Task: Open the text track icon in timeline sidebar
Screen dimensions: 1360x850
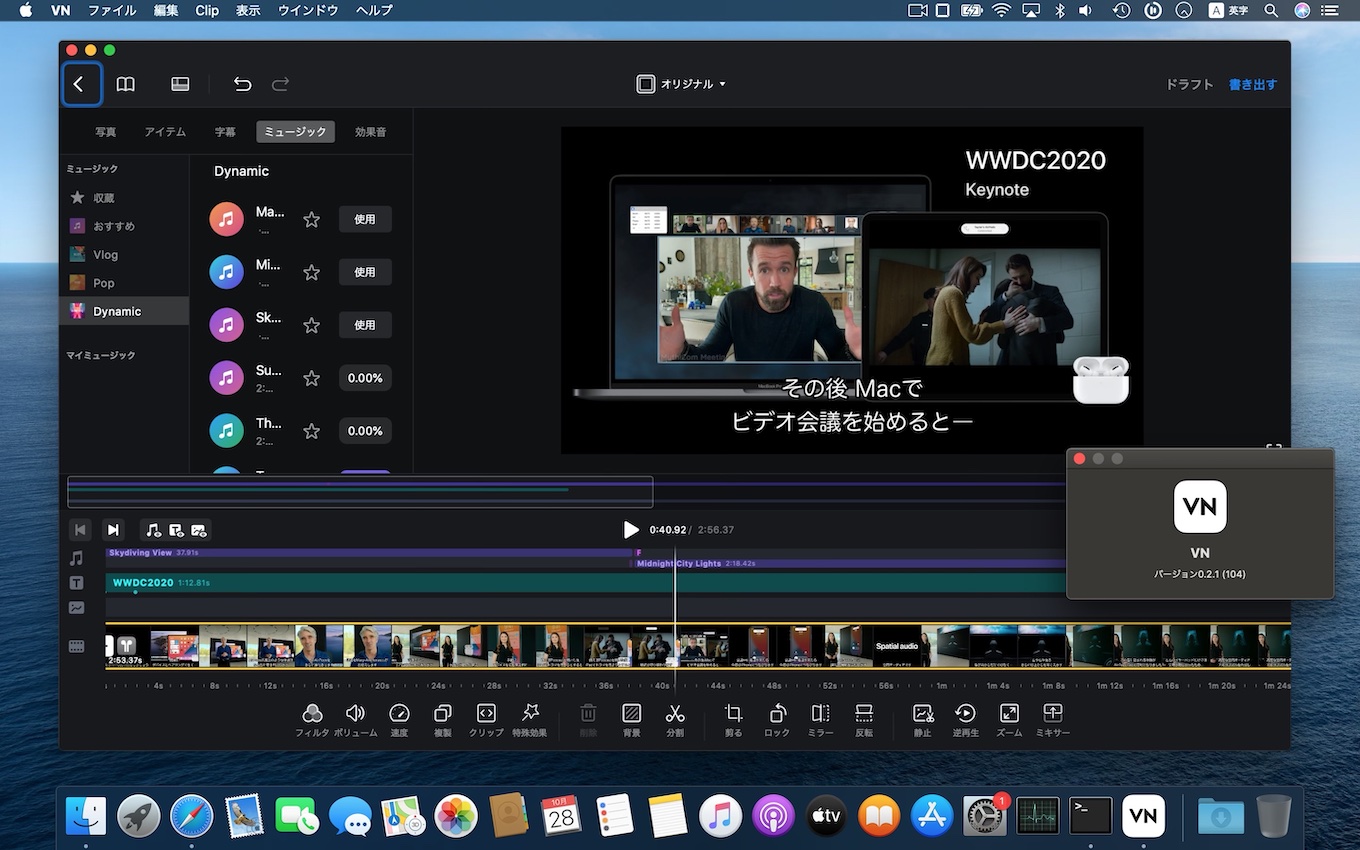Action: (x=76, y=582)
